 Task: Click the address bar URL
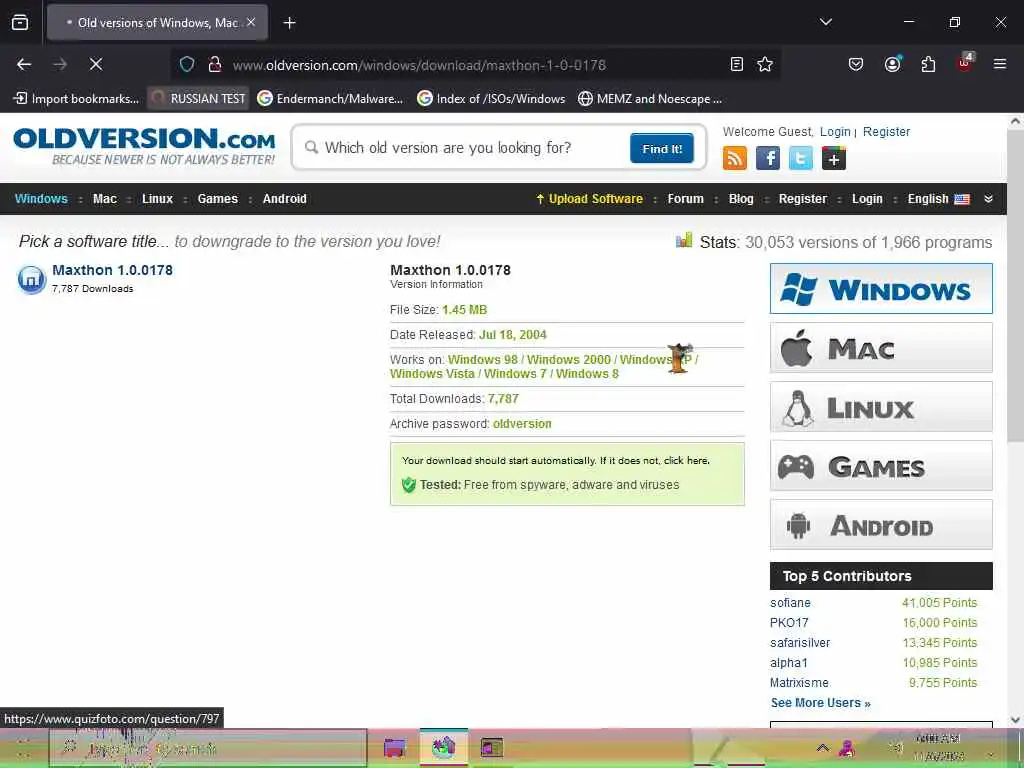[x=419, y=65]
